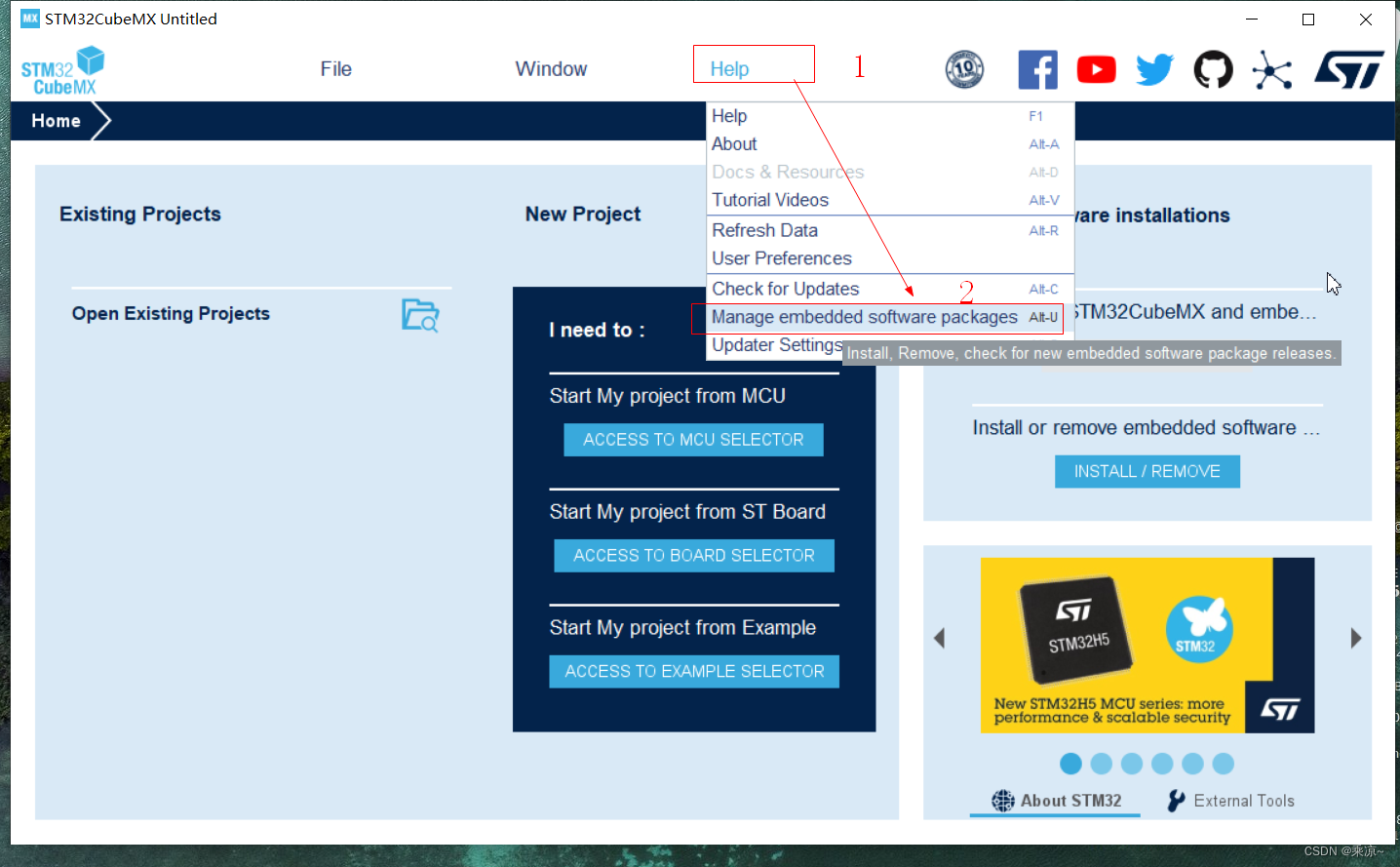Viewport: 1400px width, 867px height.
Task: Click the ST community network icon
Action: coord(1272,70)
